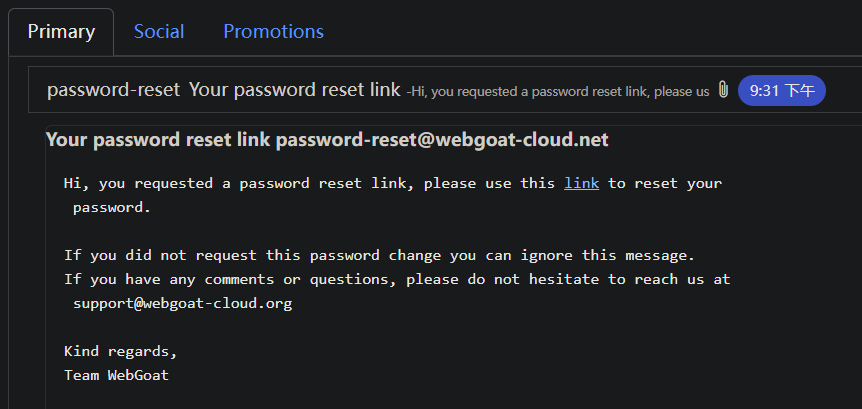
Task: Click the bold 'Your password reset link' message heading
Action: (158, 140)
